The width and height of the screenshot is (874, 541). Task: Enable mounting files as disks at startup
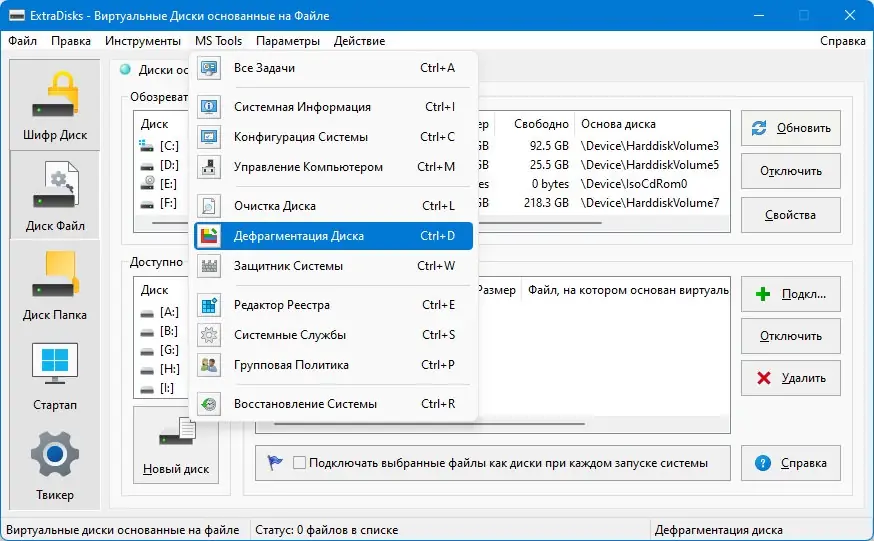pos(299,462)
